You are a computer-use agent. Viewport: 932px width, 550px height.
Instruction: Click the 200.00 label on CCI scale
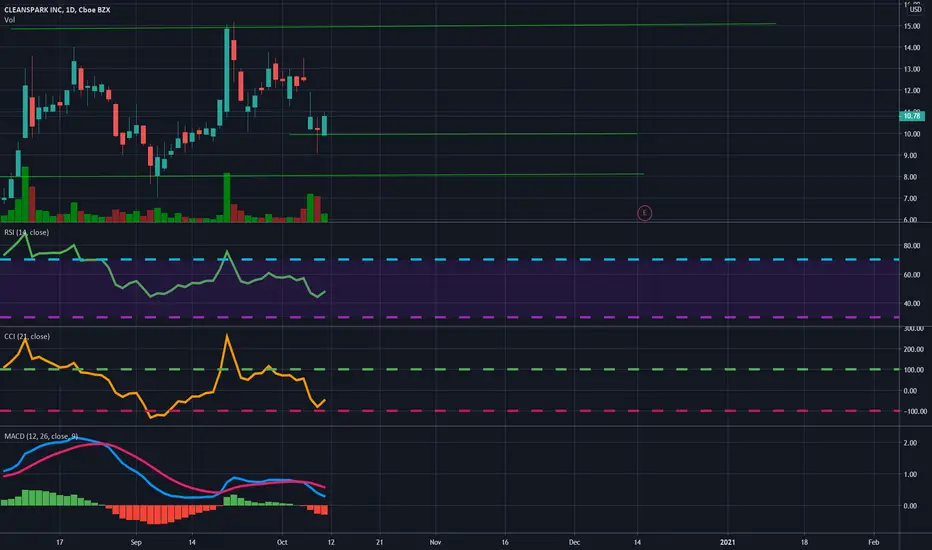click(x=914, y=349)
